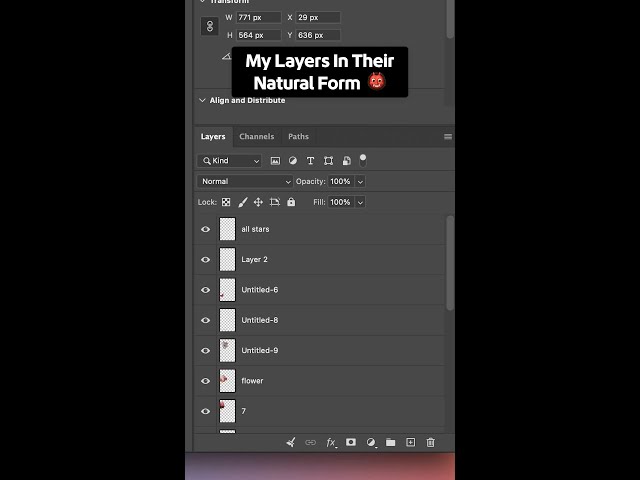Create new fill or adjustment layer
640x480 pixels.
click(x=371, y=442)
